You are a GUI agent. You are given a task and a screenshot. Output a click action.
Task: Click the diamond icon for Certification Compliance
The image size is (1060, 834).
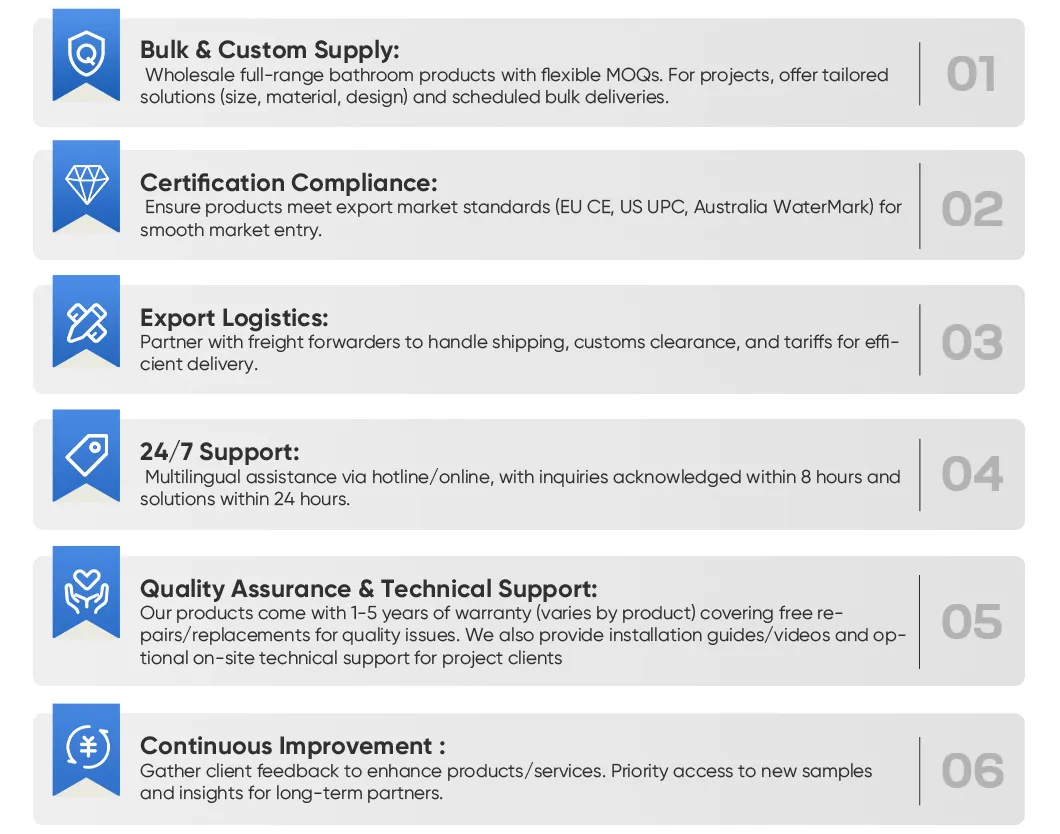(x=86, y=184)
